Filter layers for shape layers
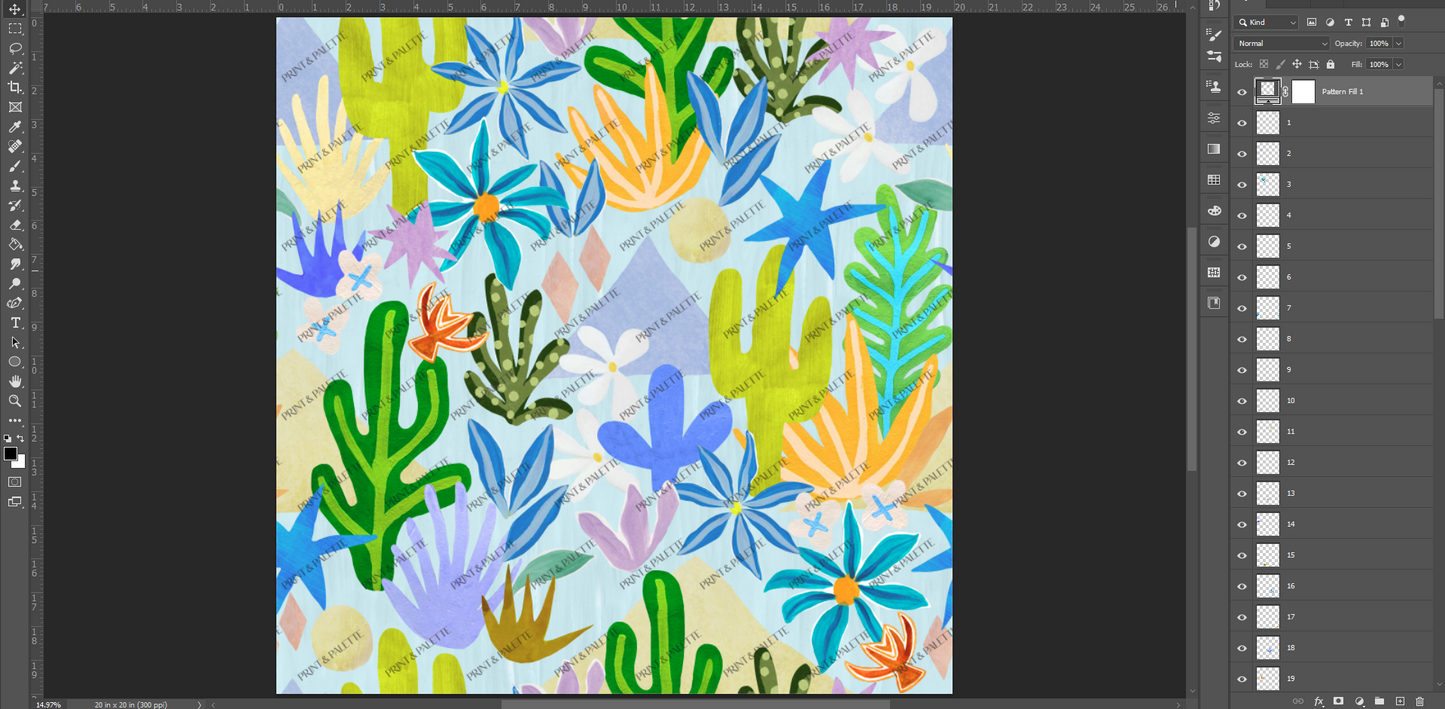The image size is (1445, 709). pyautogui.click(x=1366, y=22)
